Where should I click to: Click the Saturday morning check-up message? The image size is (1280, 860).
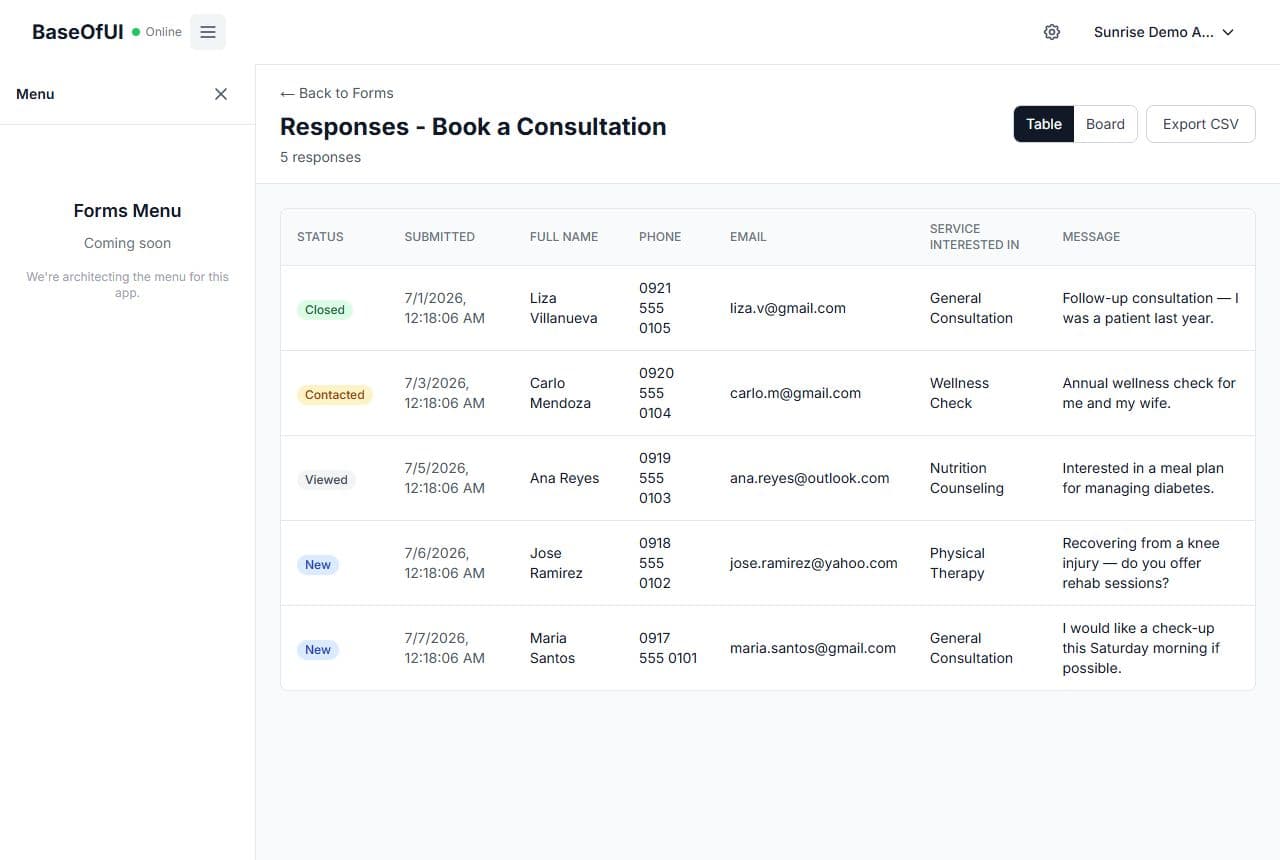1141,648
